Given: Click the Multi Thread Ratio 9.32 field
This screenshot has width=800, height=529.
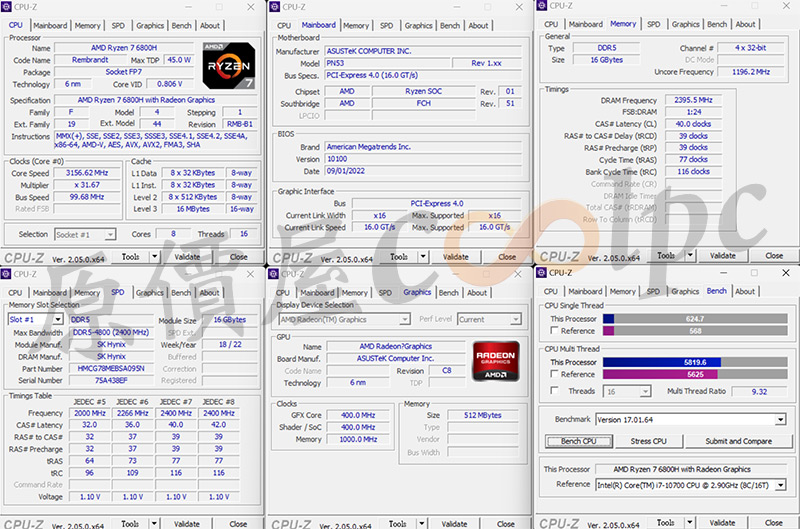Looking at the screenshot, I should click(x=759, y=392).
